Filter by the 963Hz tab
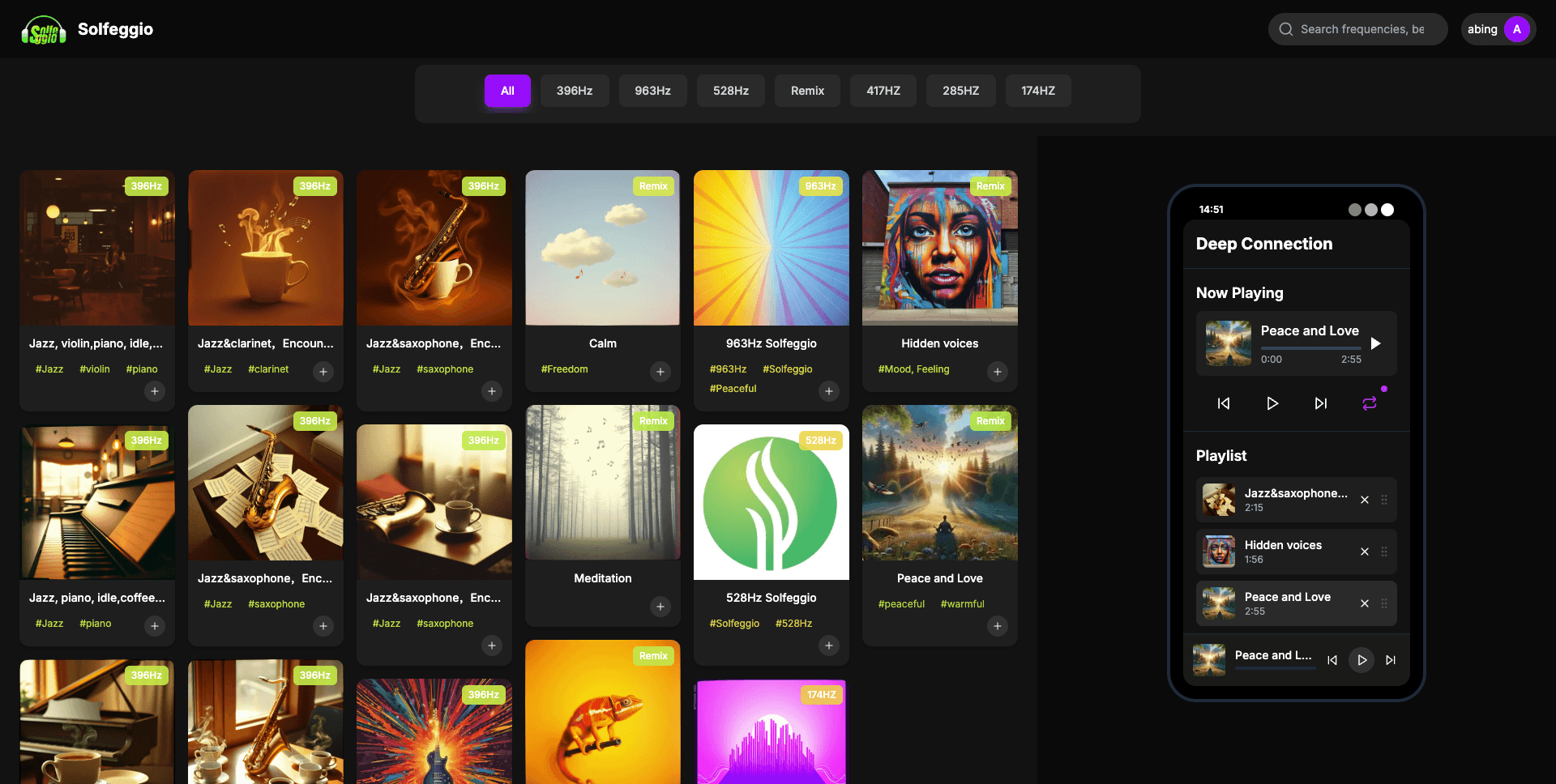 coord(652,91)
